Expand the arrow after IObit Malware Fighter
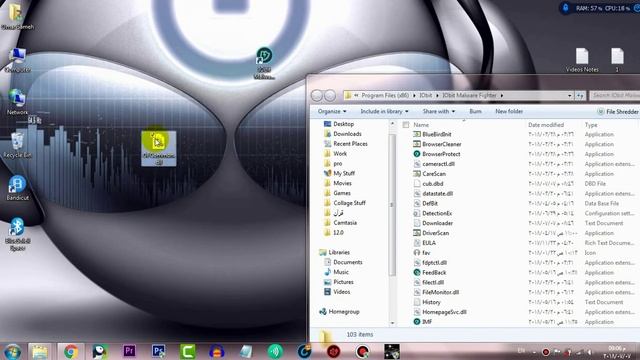Image resolution: width=640 pixels, height=360 pixels. pyautogui.click(x=502, y=96)
